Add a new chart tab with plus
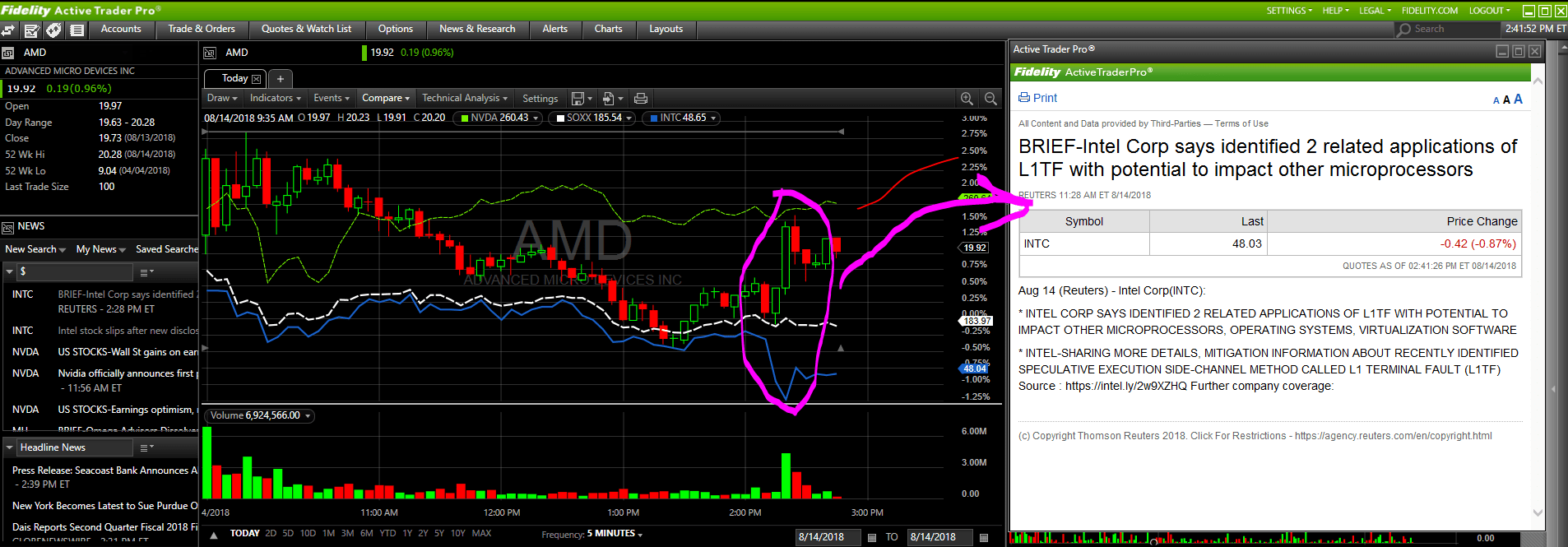The width and height of the screenshot is (1568, 547). point(281,79)
